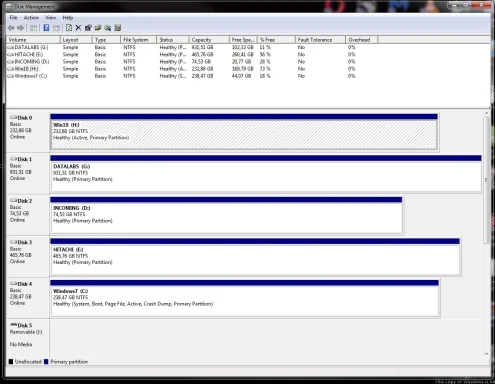Click the scroll up arrow of disk pane
The image size is (495, 384).
486,113
